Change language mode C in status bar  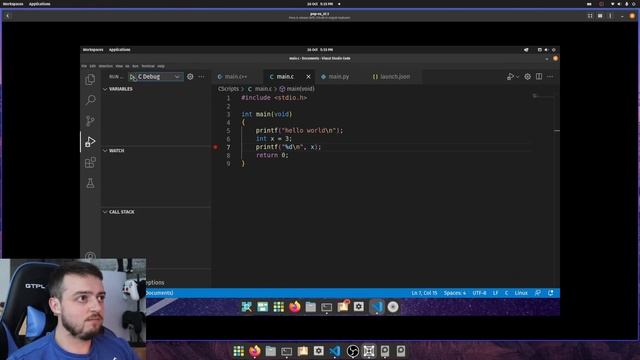click(x=507, y=293)
